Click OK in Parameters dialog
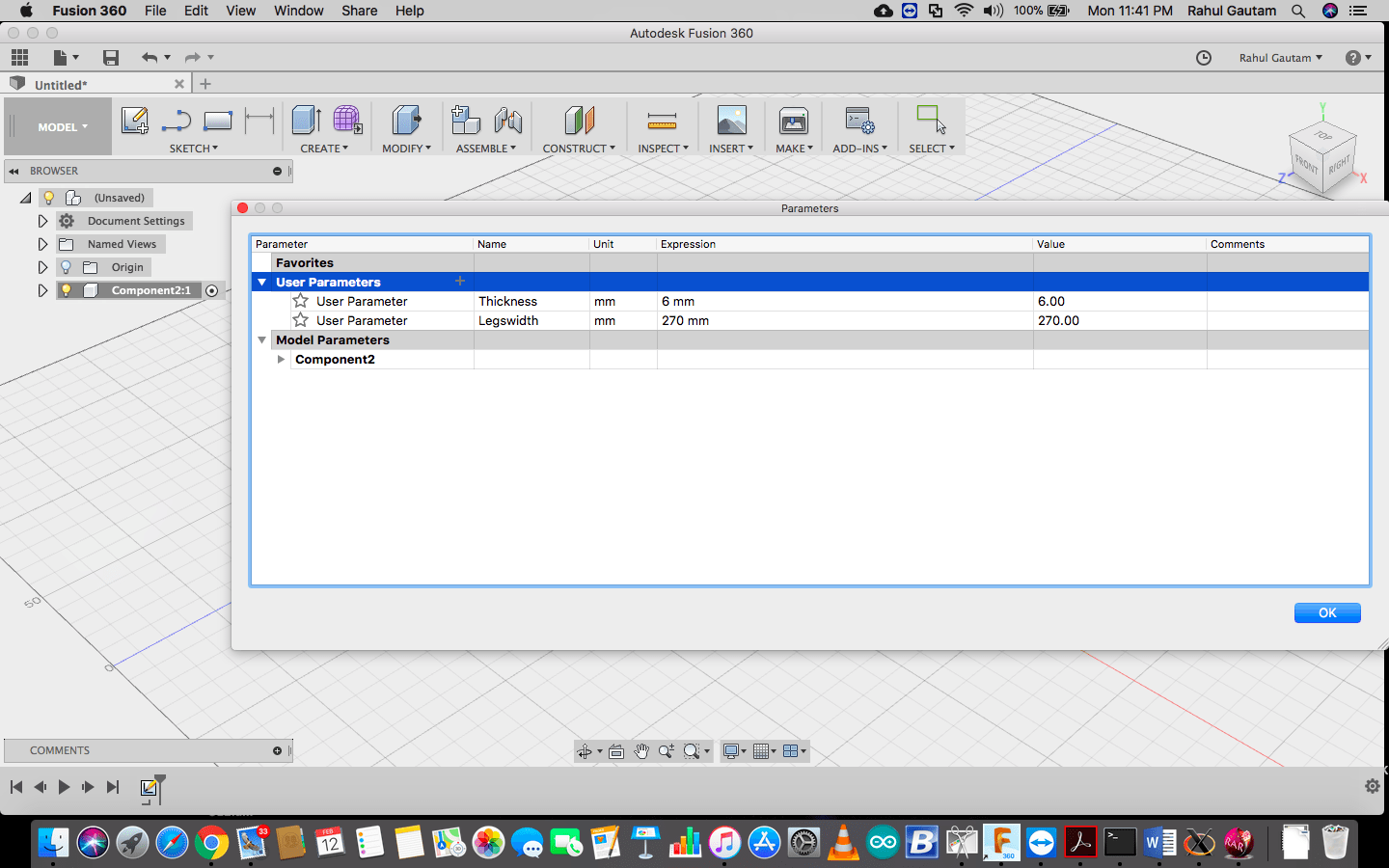Image resolution: width=1389 pixels, height=868 pixels. pyautogui.click(x=1327, y=612)
